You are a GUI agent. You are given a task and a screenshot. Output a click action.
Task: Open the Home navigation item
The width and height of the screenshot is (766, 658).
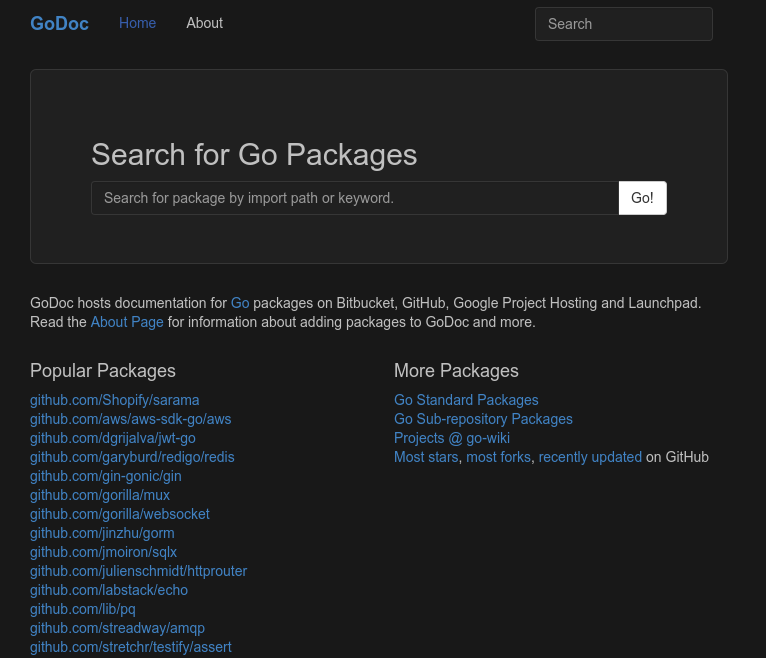pos(137,23)
